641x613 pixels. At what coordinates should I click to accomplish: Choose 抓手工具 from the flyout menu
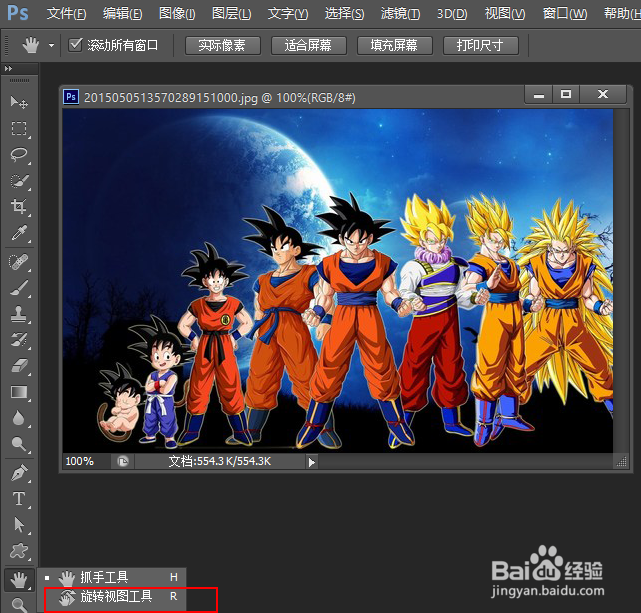click(112, 577)
